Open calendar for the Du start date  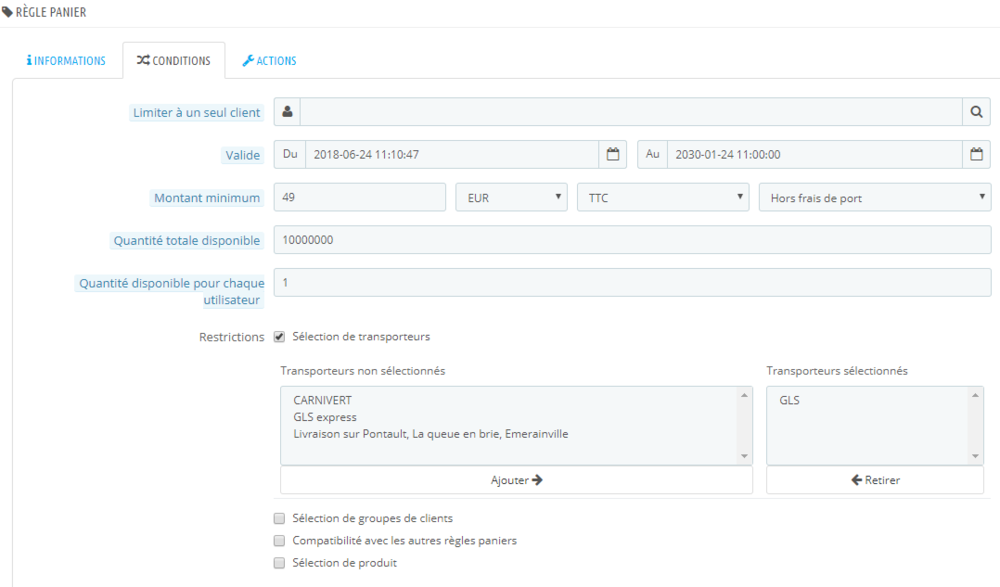click(x=613, y=154)
